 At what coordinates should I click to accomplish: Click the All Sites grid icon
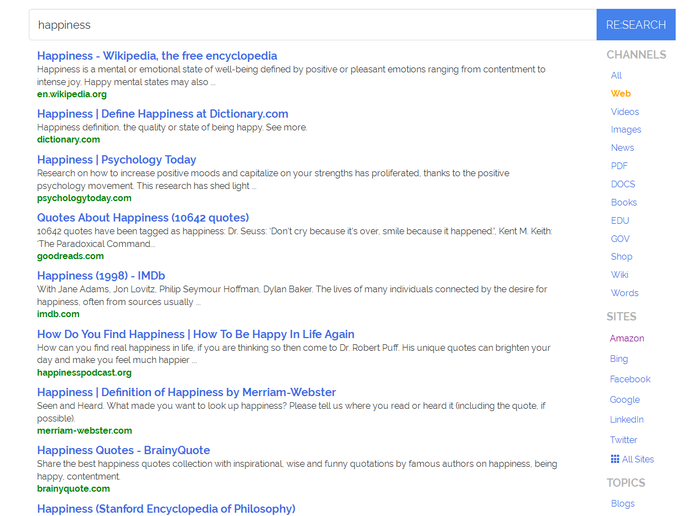click(x=615, y=459)
